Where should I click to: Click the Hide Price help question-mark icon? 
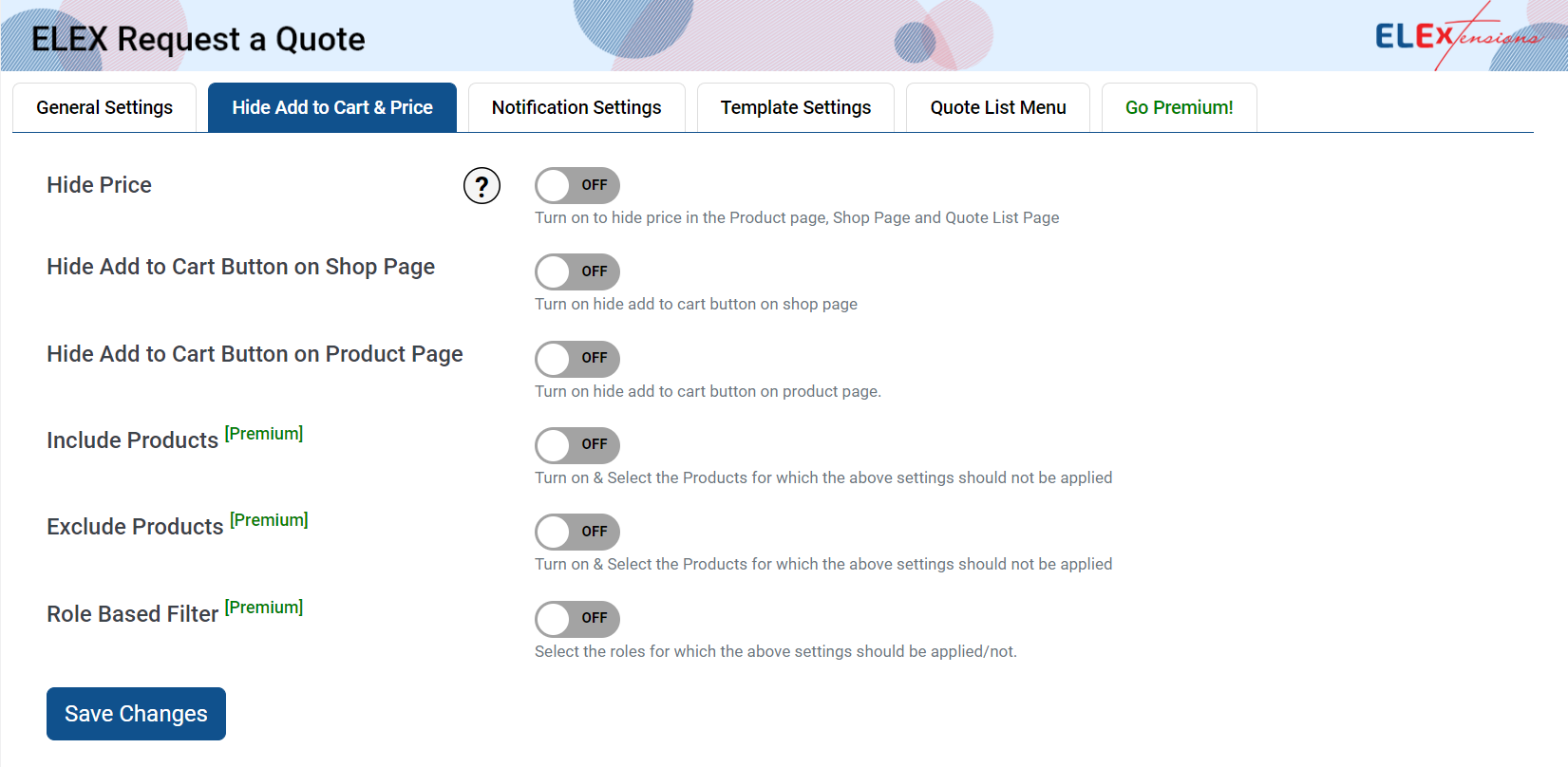click(482, 186)
